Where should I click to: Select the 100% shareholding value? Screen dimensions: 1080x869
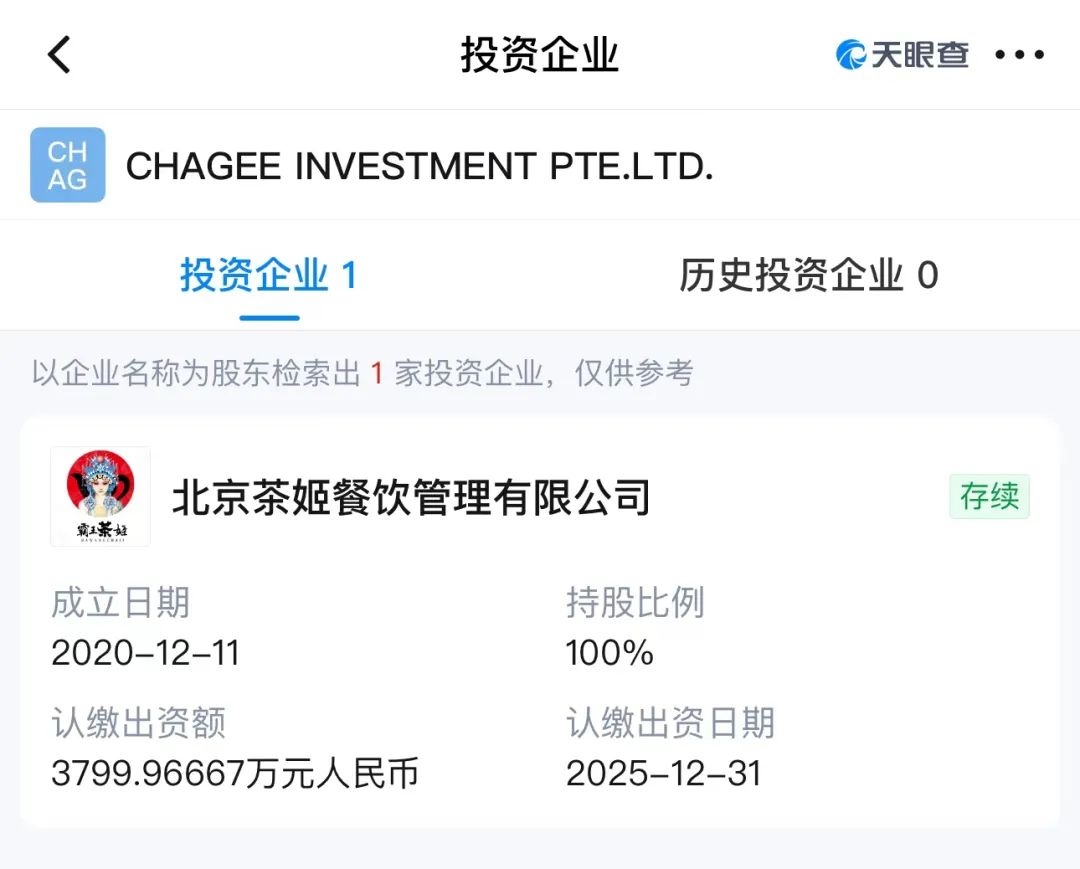[609, 653]
